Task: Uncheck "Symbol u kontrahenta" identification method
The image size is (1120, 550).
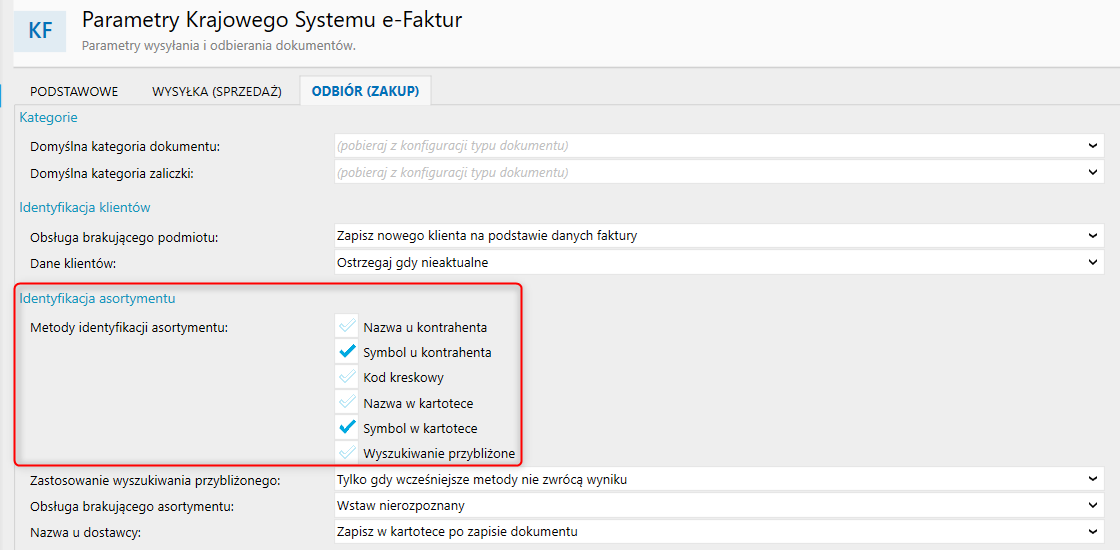Action: pyautogui.click(x=347, y=352)
